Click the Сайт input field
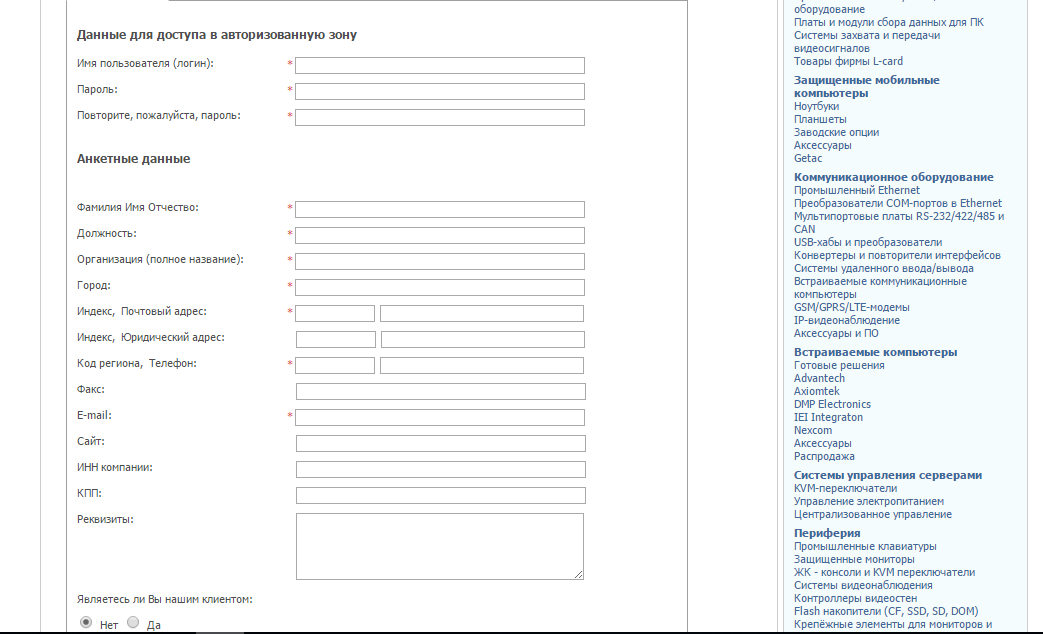 440,443
